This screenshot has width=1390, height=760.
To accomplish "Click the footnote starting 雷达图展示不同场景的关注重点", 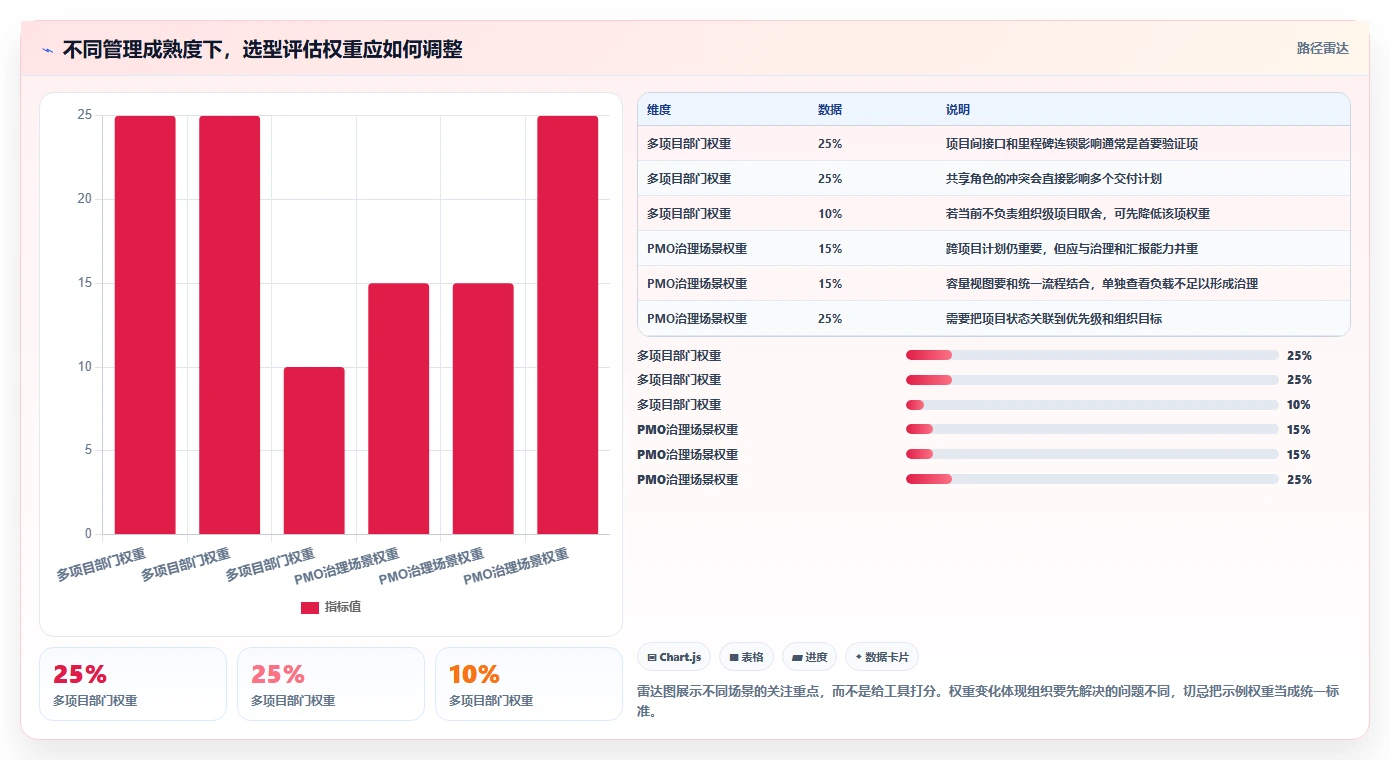I will pos(988,700).
